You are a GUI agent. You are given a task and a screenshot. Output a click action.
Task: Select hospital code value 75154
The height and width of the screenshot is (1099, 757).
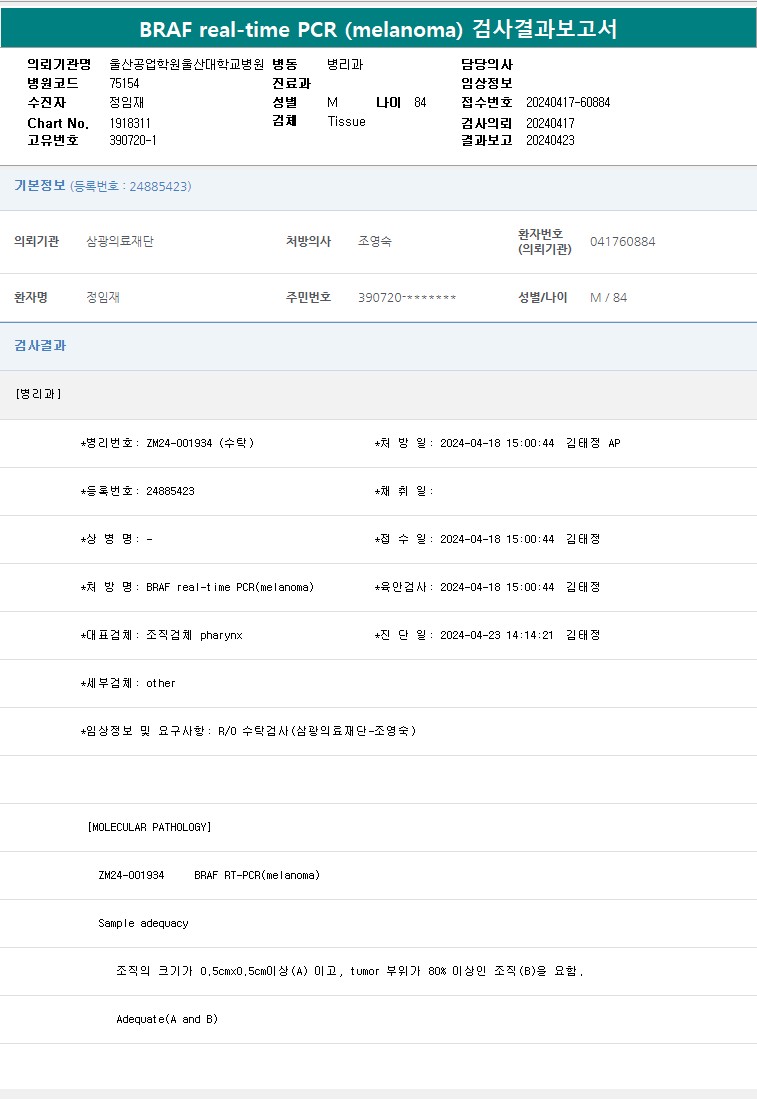(124, 83)
